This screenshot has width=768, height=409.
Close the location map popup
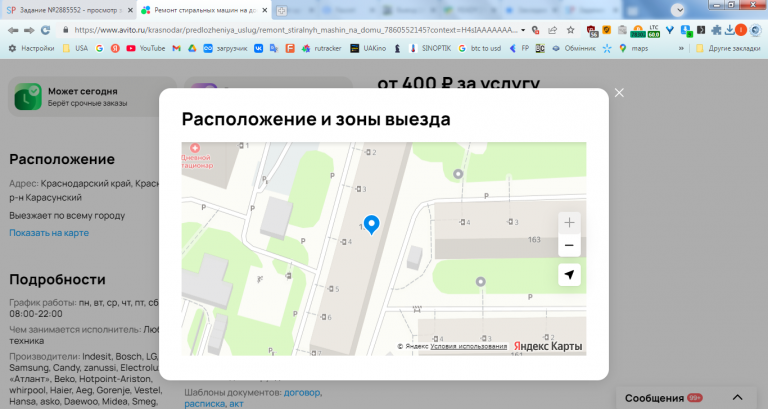coord(619,93)
